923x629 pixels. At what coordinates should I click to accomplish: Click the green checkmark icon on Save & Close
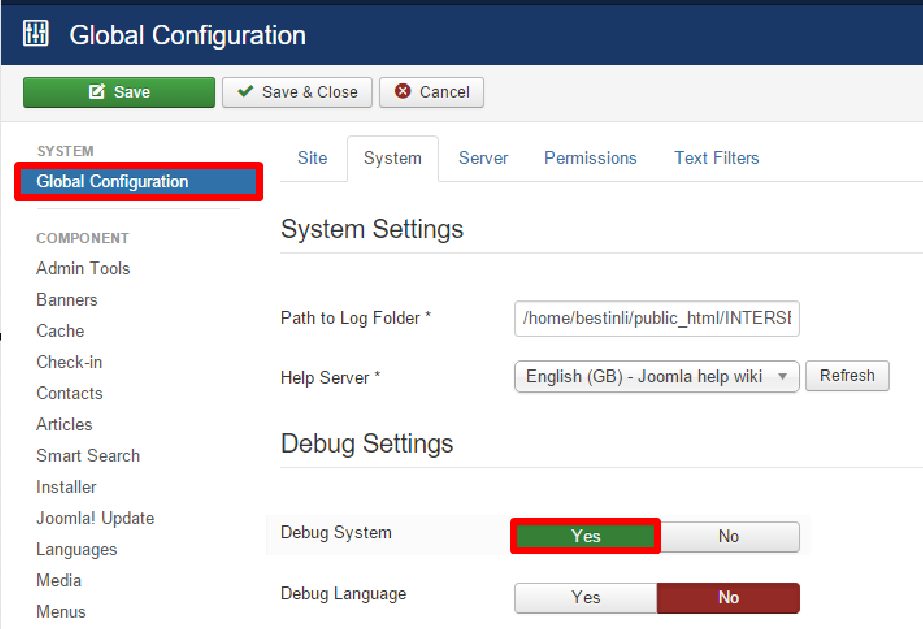click(245, 91)
